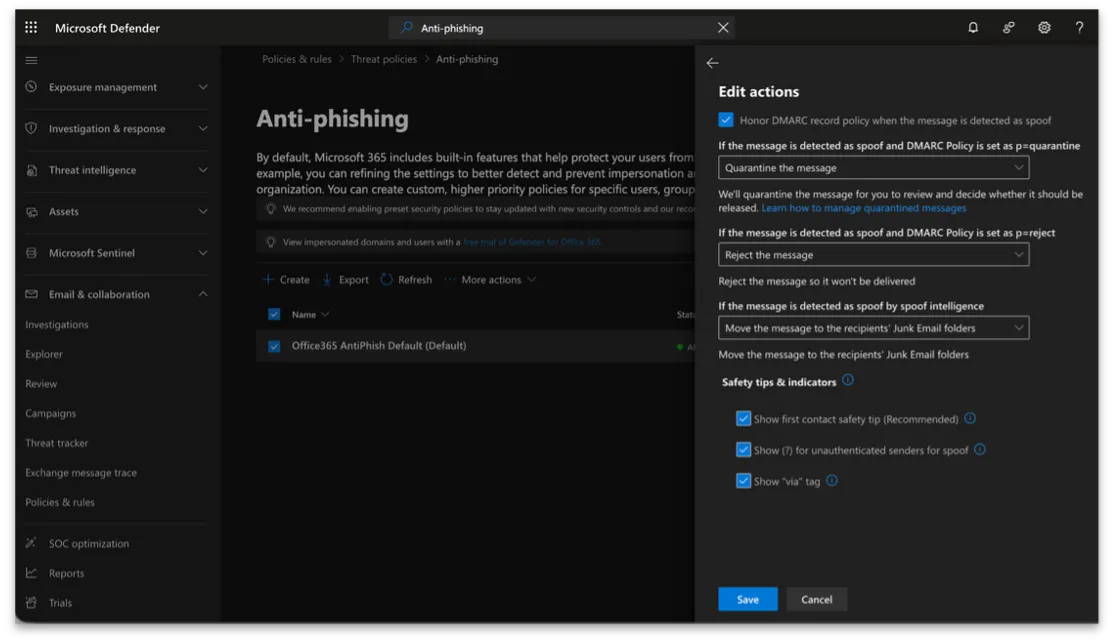Open the More actions dropdown
This screenshot has height=644, width=1118.
(x=491, y=280)
